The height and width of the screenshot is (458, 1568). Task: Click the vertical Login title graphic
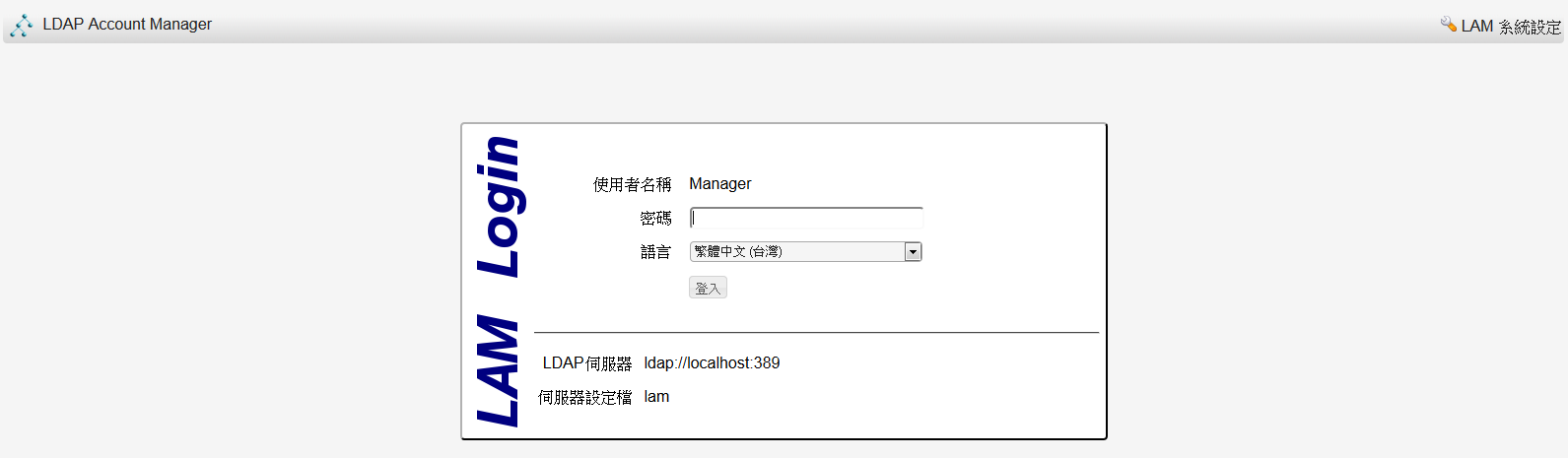tap(501, 207)
